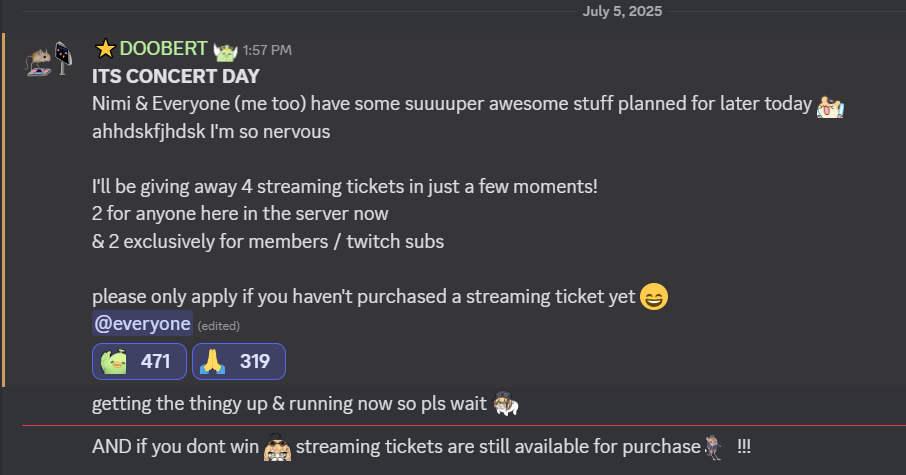The image size is (906, 475).
Task: Click the green role badge after DOOBERT
Action: point(224,49)
